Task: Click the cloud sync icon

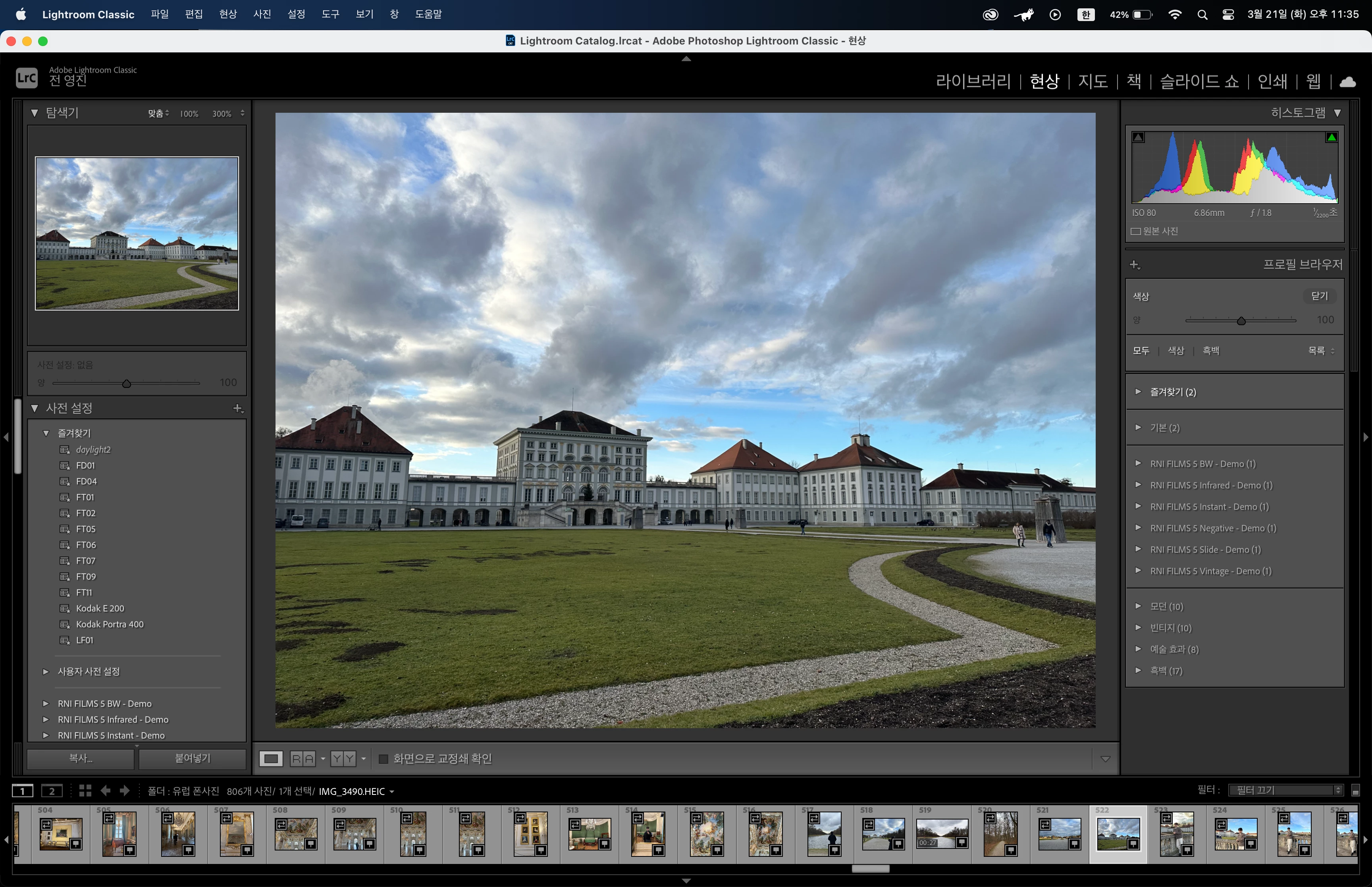Action: tap(1347, 82)
